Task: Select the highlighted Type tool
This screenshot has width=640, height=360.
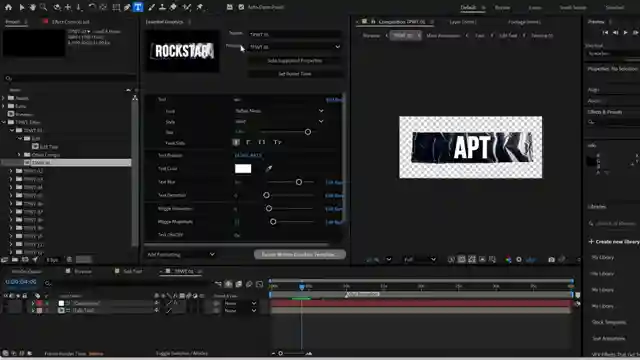Action: tap(138, 7)
